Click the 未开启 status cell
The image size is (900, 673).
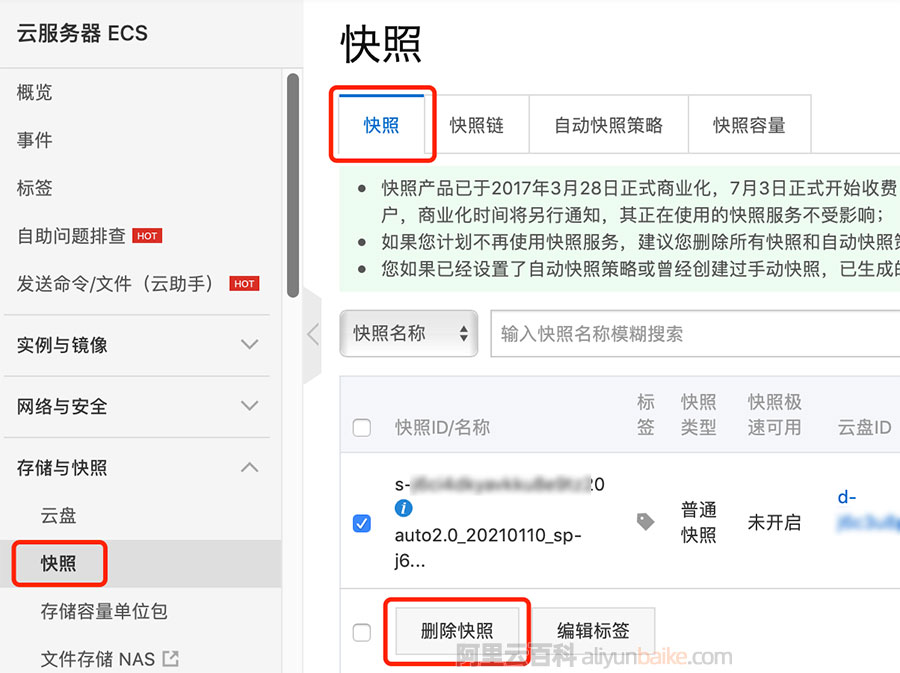(774, 522)
